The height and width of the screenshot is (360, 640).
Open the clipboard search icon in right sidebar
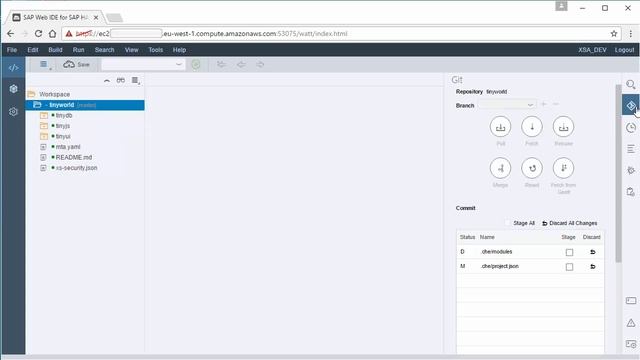click(x=631, y=191)
